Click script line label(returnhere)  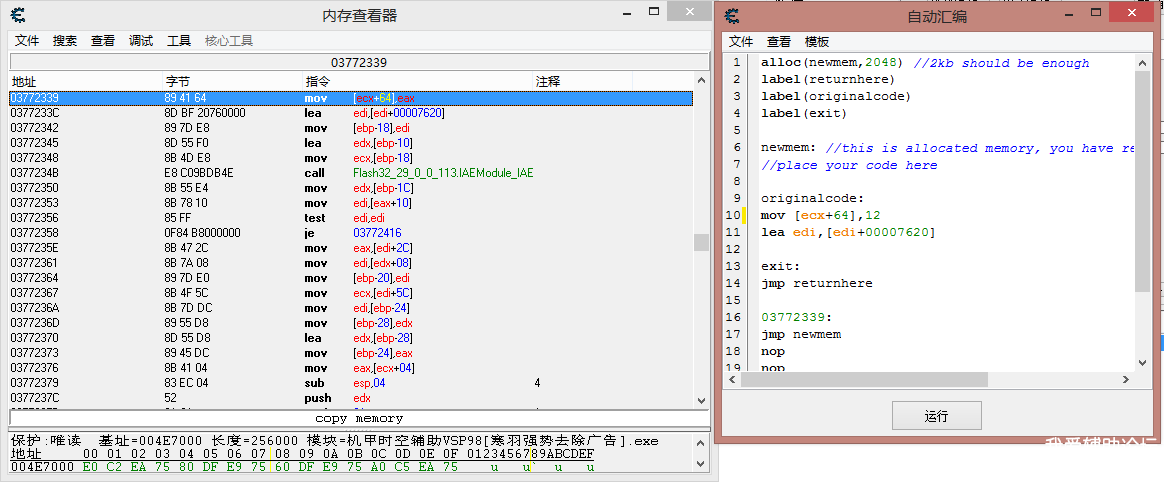(x=828, y=79)
